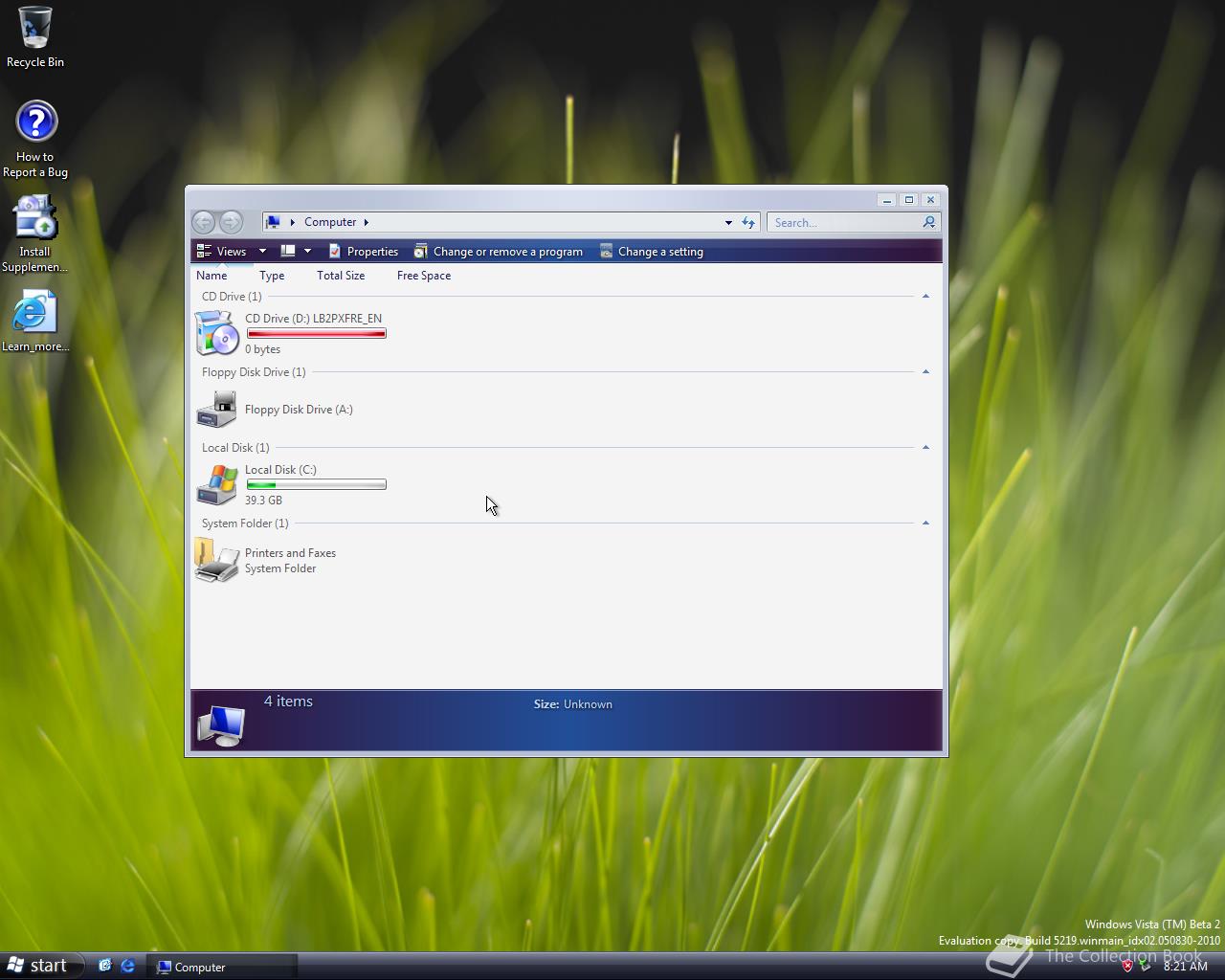
Task: Select the Local Disk (C:) drive icon
Action: 217,484
